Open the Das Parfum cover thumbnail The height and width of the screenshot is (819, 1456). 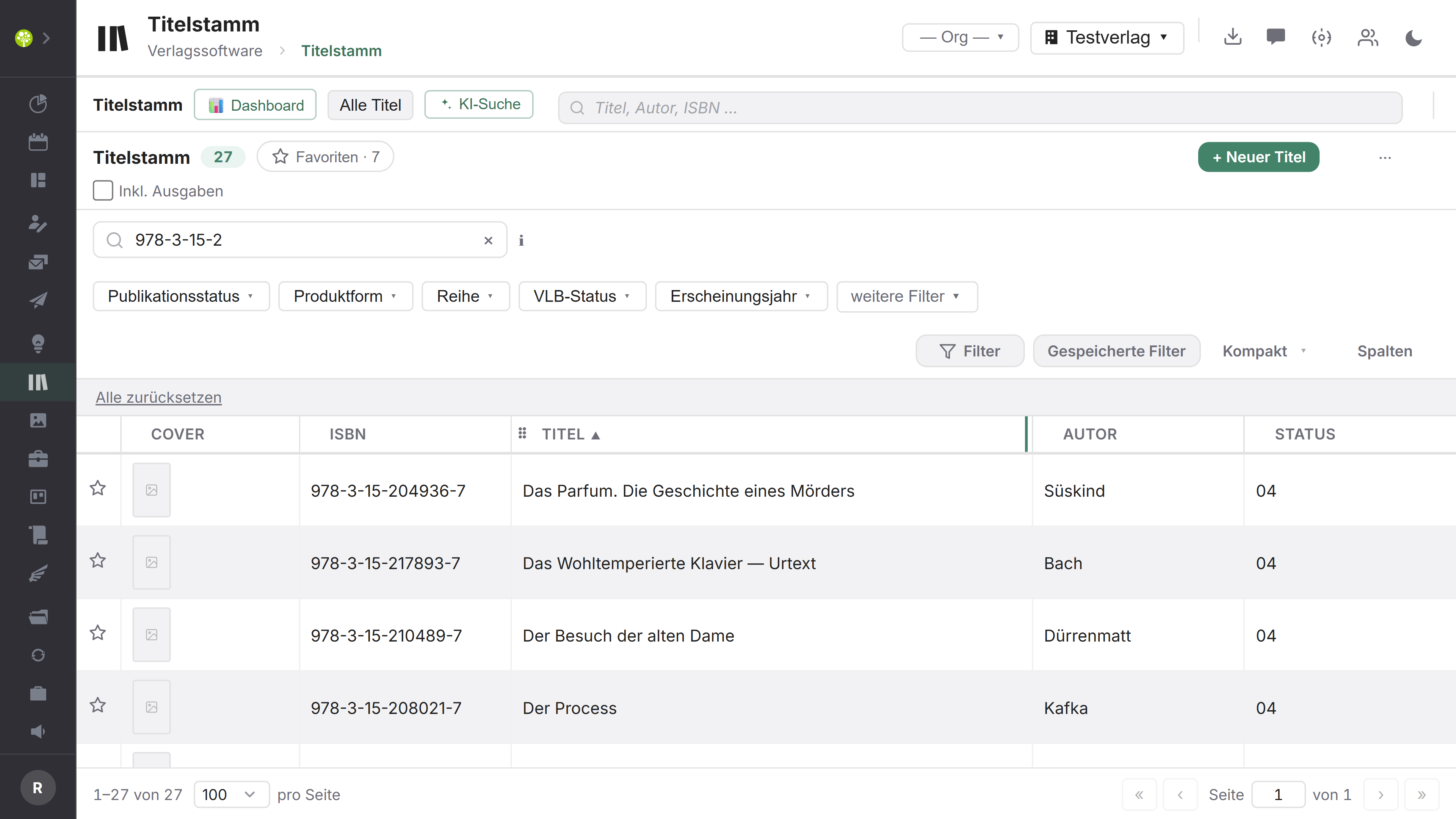point(152,490)
